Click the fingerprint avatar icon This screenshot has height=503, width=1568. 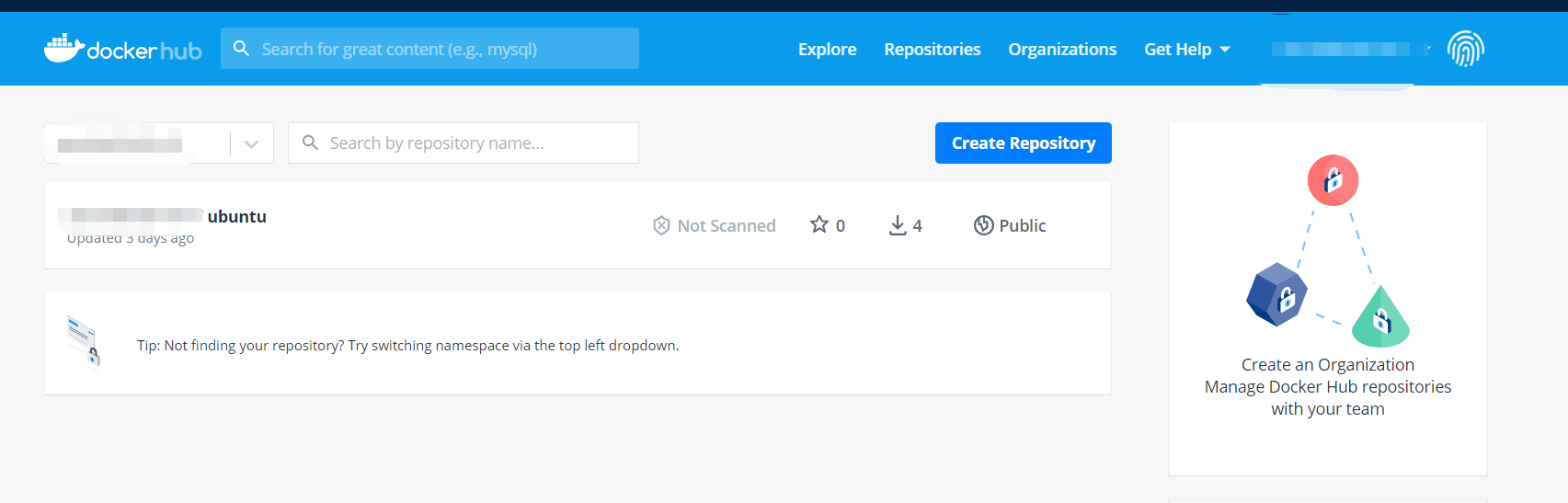point(1466,49)
